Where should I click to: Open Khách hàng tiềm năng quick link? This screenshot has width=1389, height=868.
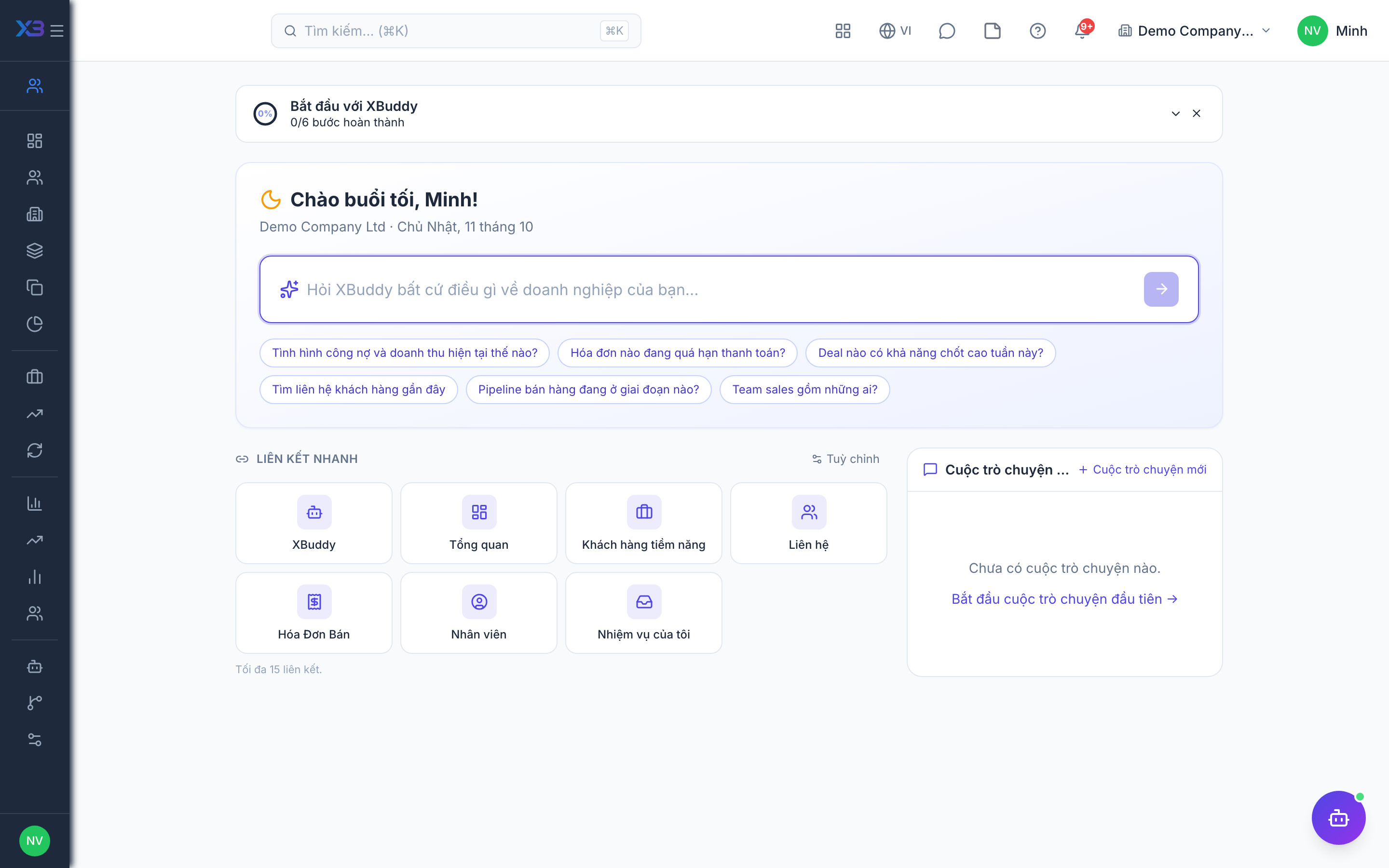(x=643, y=523)
